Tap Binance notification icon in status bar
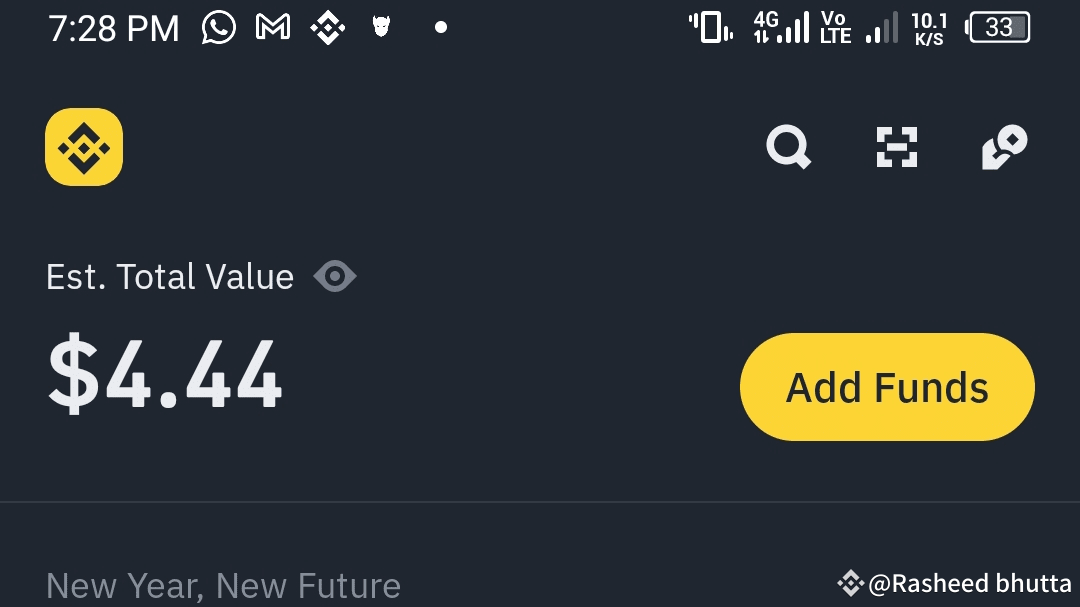This screenshot has width=1080, height=607. point(327,28)
